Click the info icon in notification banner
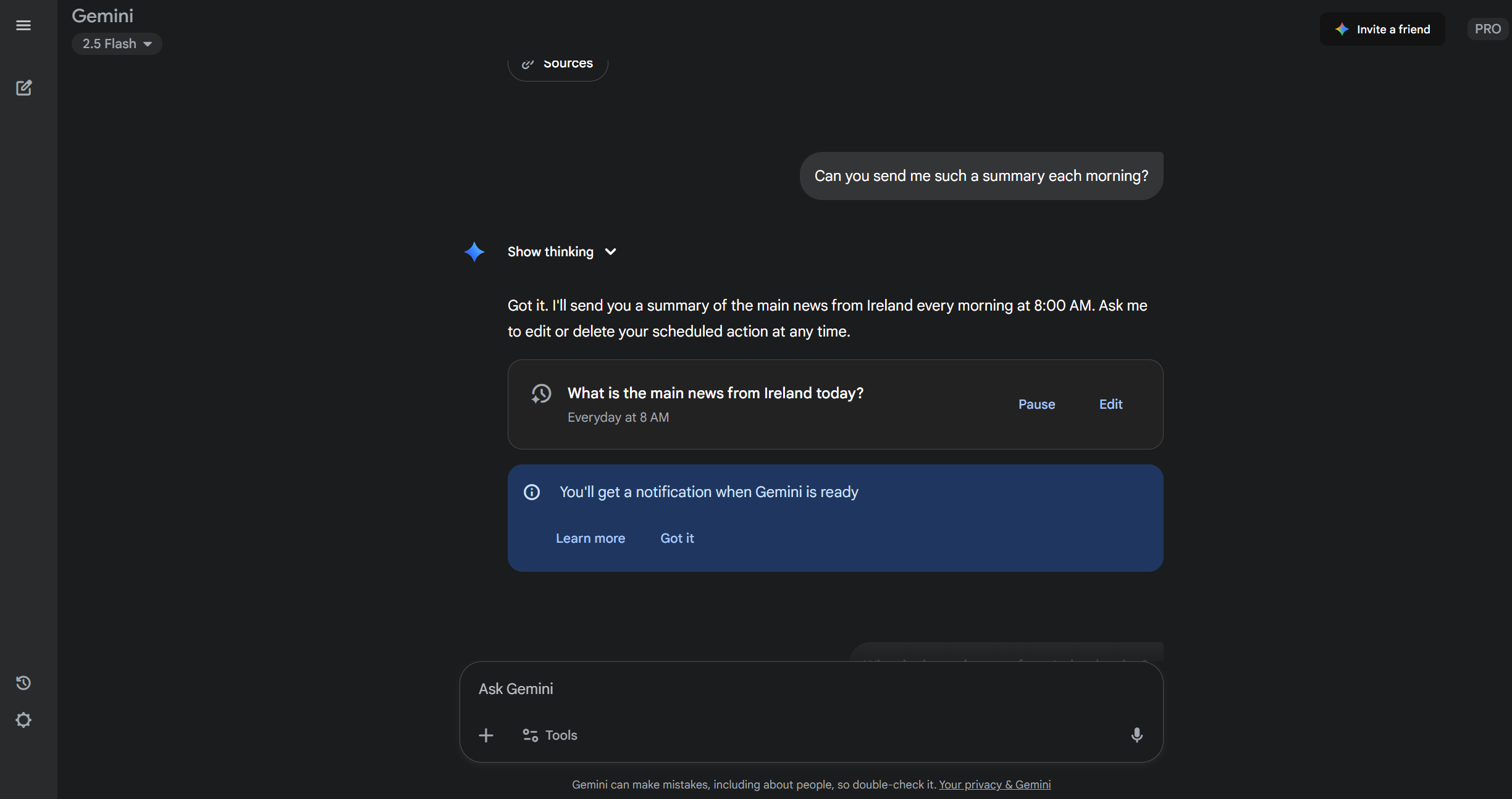 pos(532,492)
